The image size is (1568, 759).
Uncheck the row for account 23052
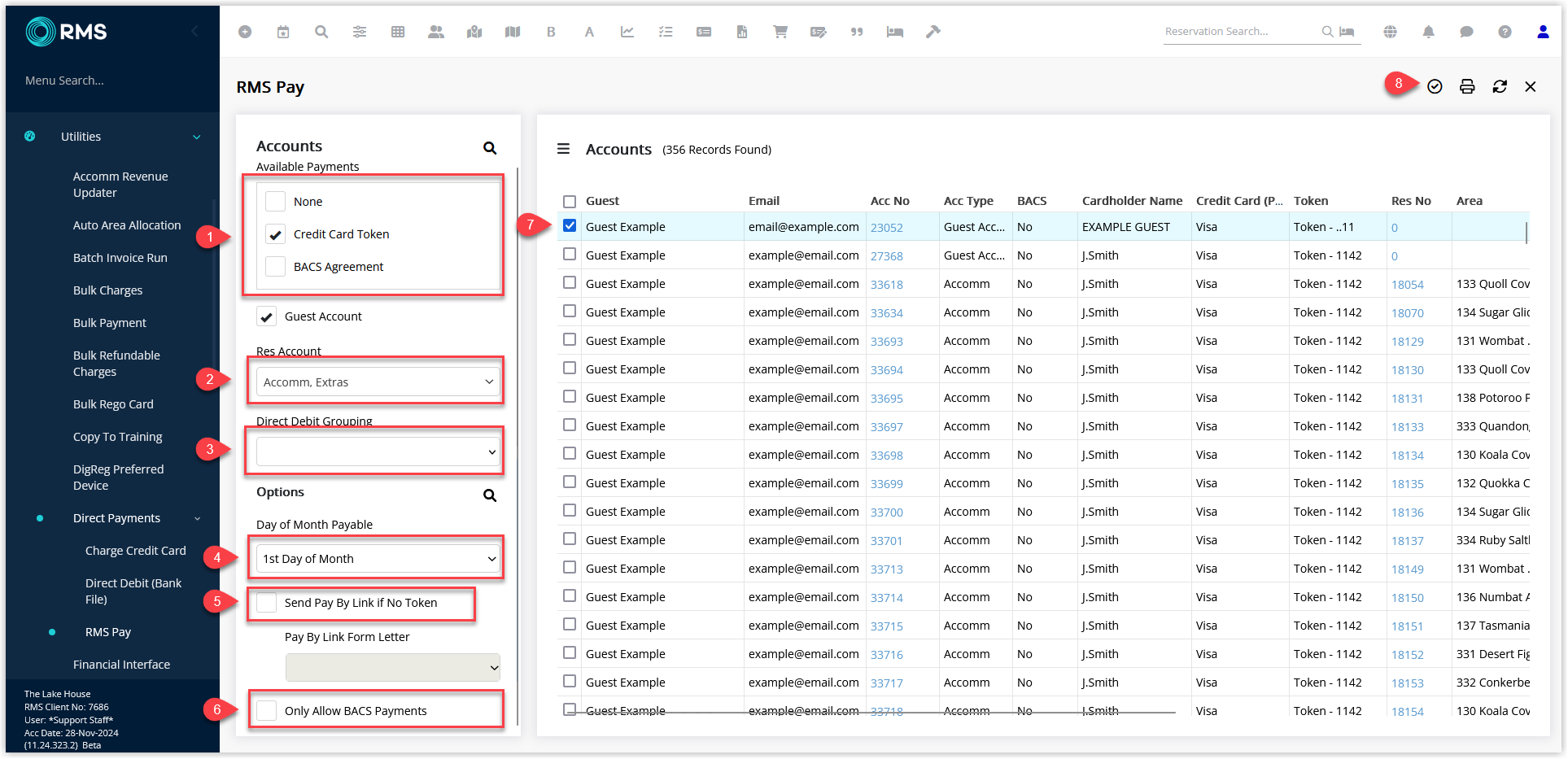570,226
